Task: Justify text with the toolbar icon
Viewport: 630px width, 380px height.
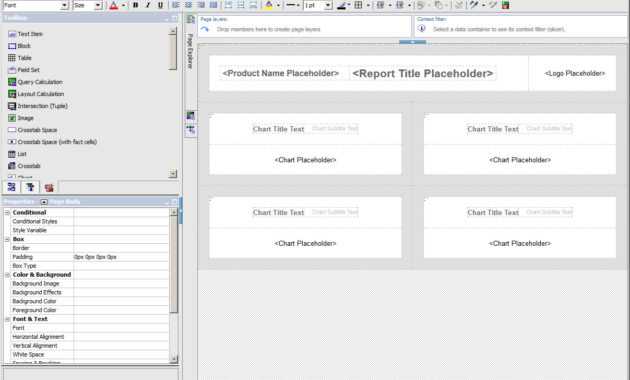Action: coord(214,5)
